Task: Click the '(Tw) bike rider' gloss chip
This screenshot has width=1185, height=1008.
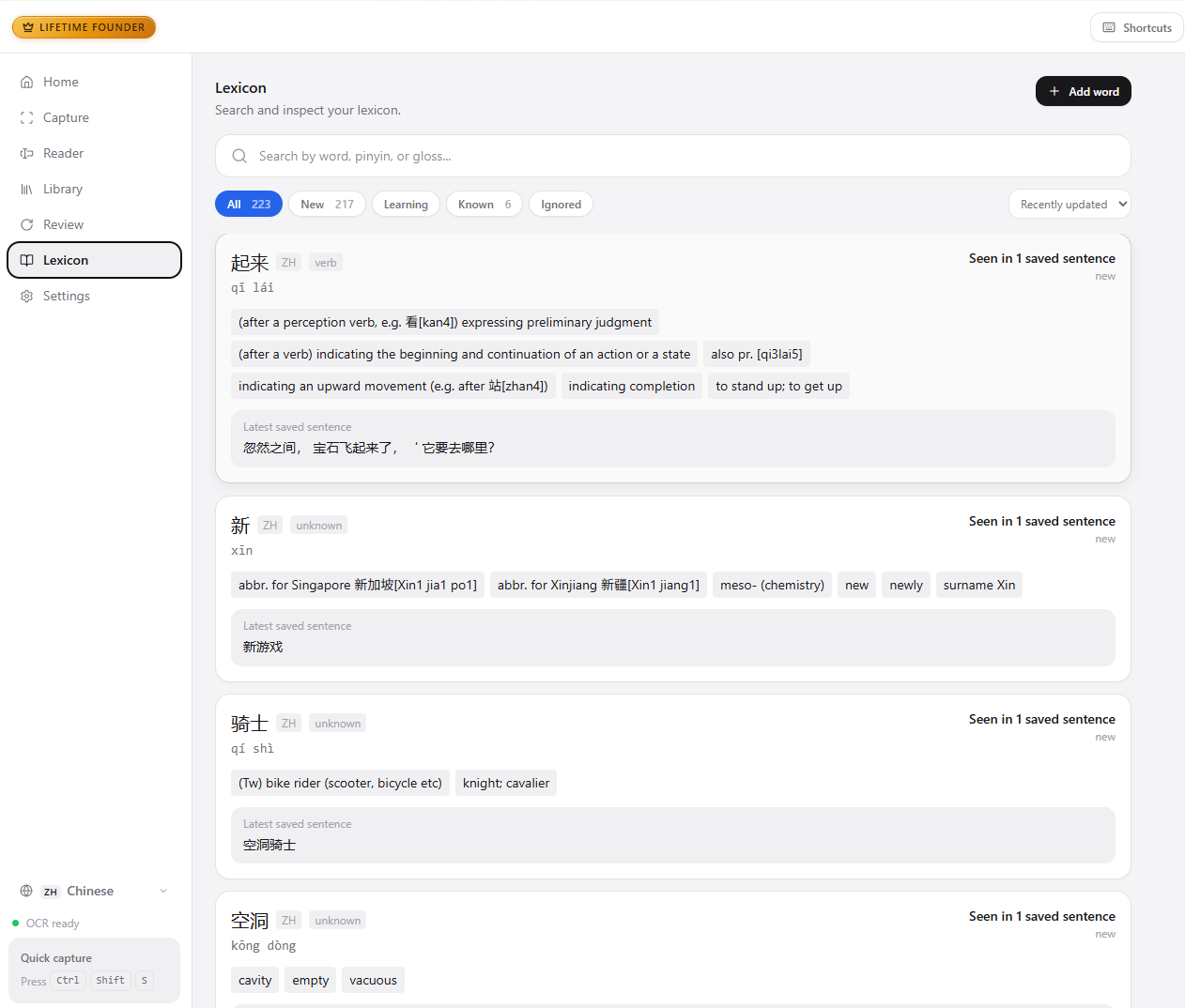Action: [x=340, y=783]
